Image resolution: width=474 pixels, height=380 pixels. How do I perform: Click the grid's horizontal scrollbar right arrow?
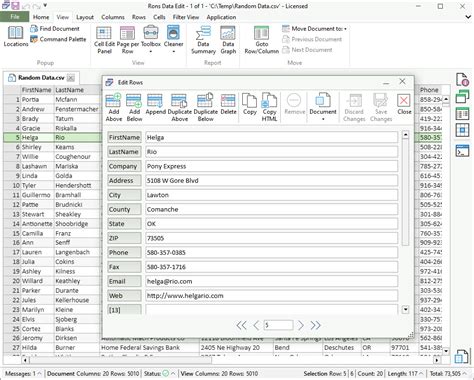tap(436, 360)
